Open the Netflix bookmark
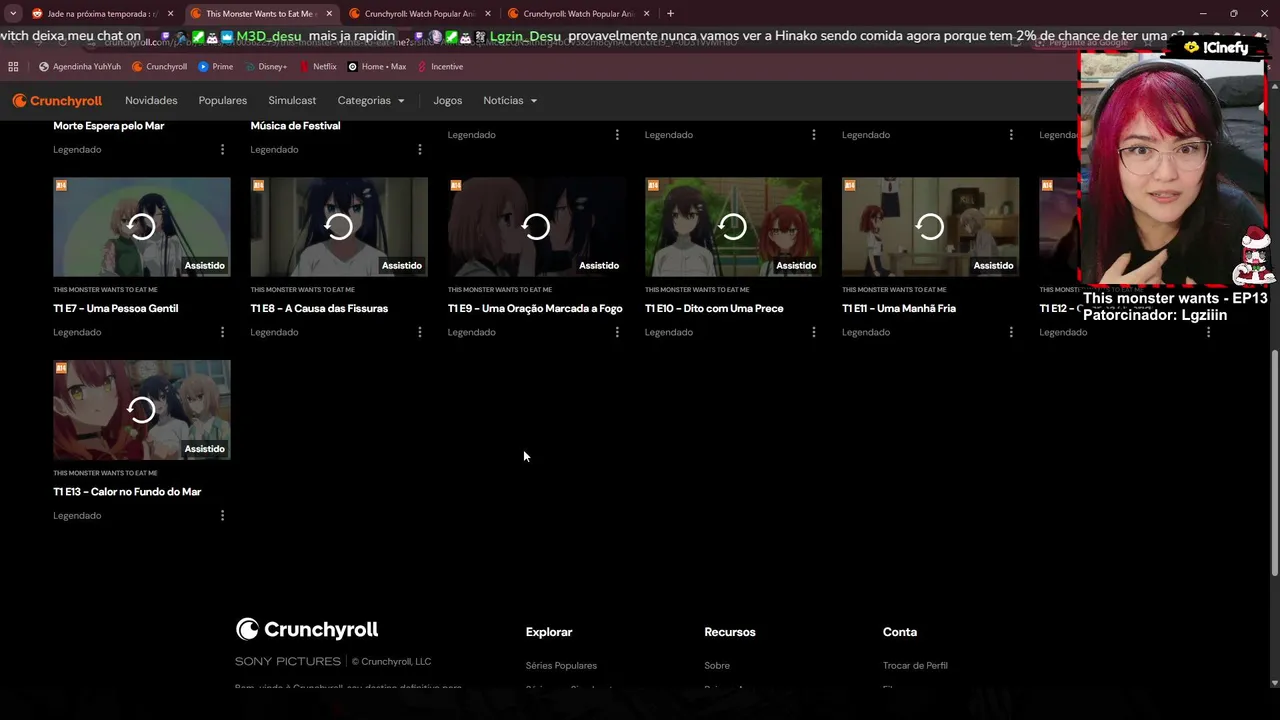 318,67
